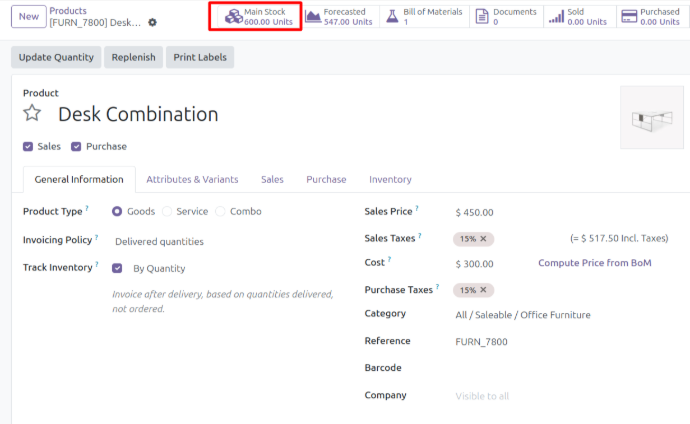This screenshot has width=690, height=424.
Task: Click the Purchased credit card icon
Action: click(x=629, y=17)
